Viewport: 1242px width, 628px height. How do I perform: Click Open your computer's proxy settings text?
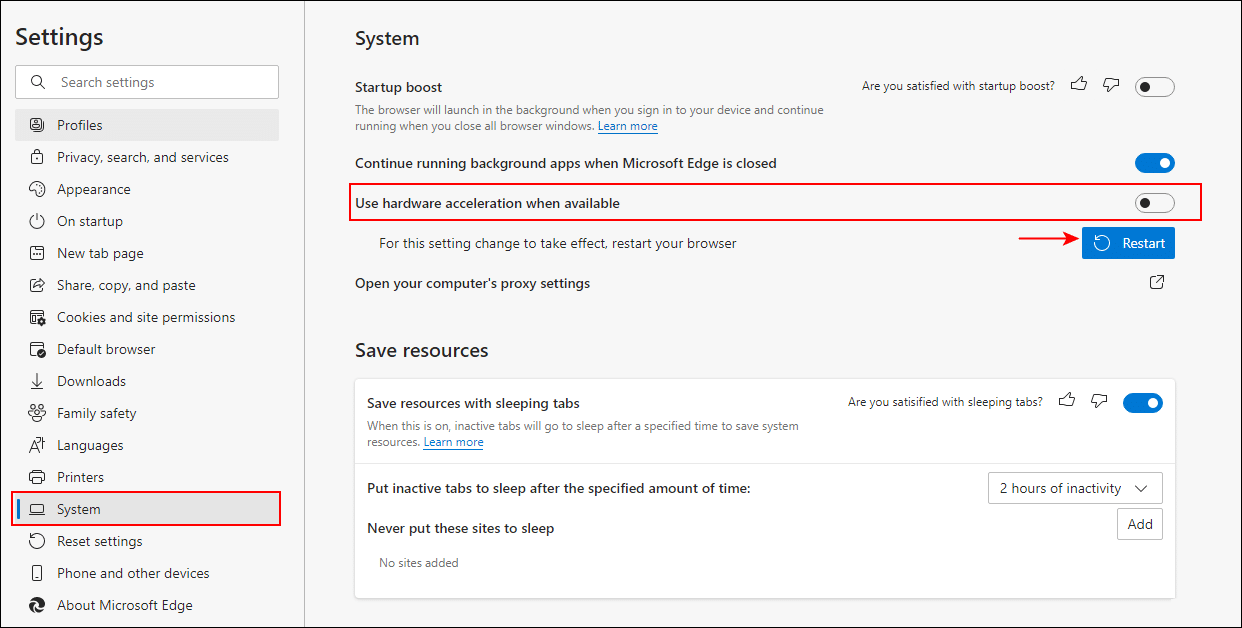472,283
